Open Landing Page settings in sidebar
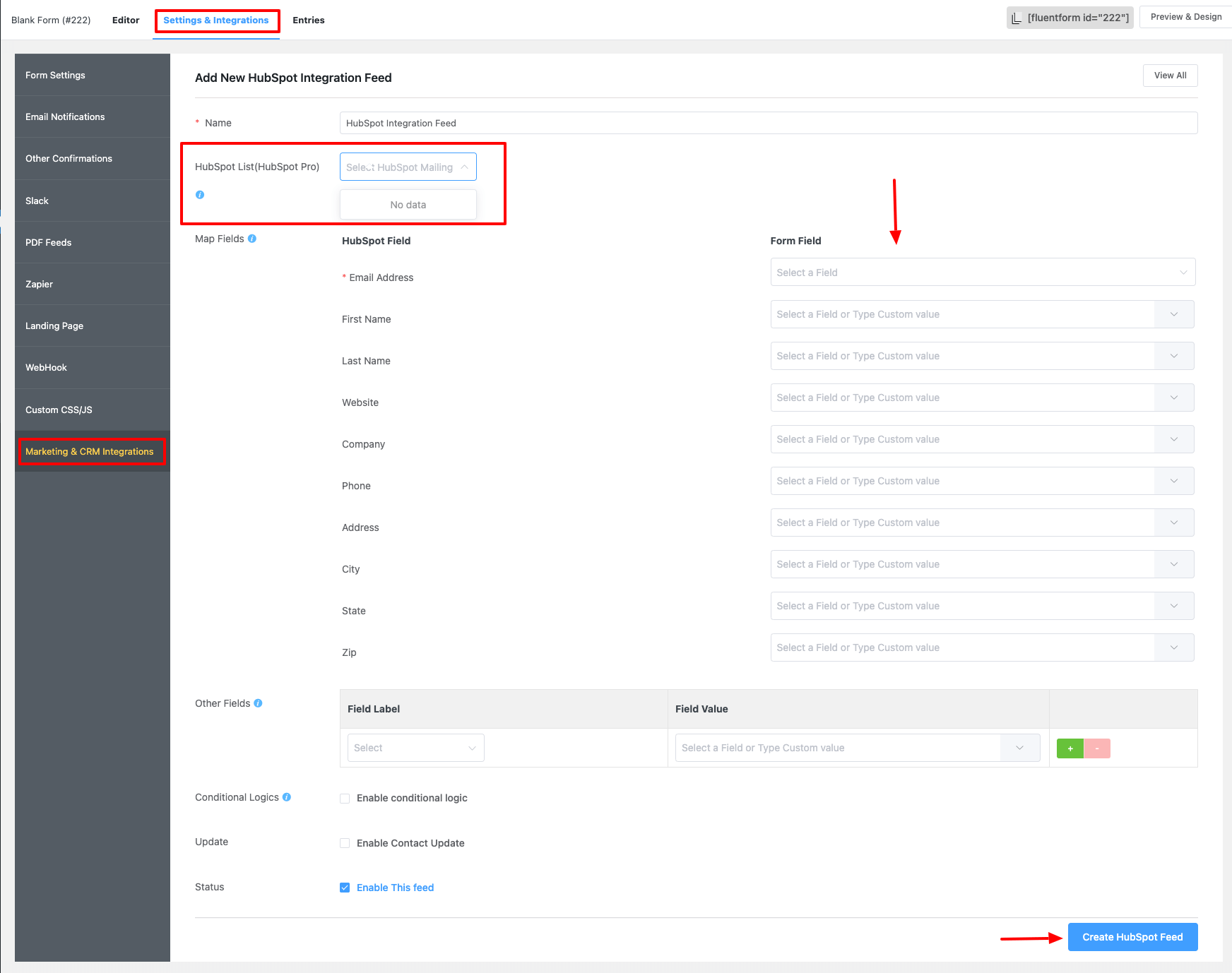 (93, 326)
